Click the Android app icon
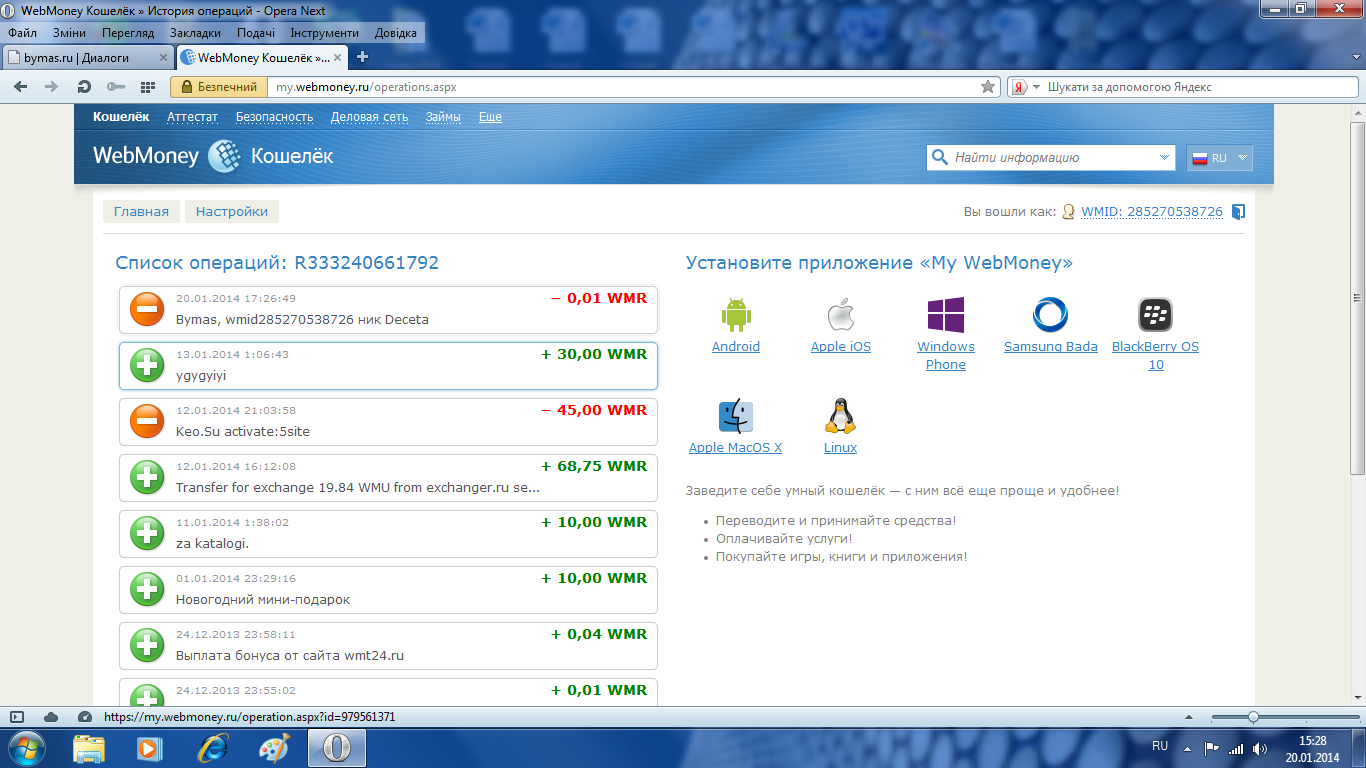Viewport: 1366px width, 768px height. coord(736,315)
